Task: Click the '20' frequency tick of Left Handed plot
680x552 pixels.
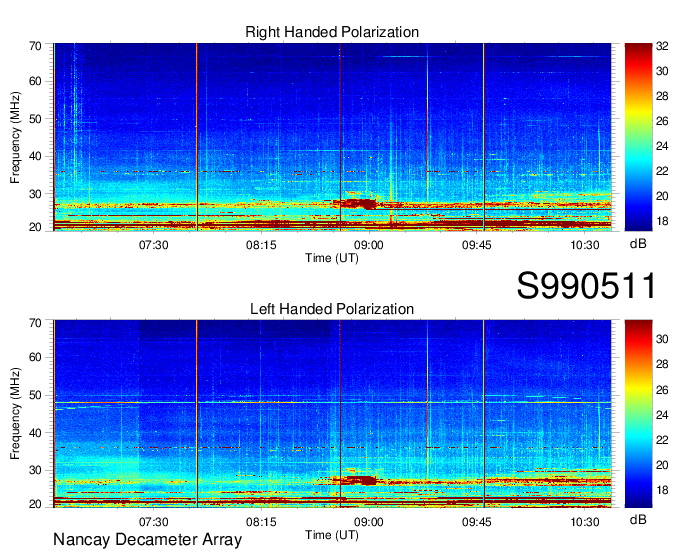Action: (x=35, y=504)
